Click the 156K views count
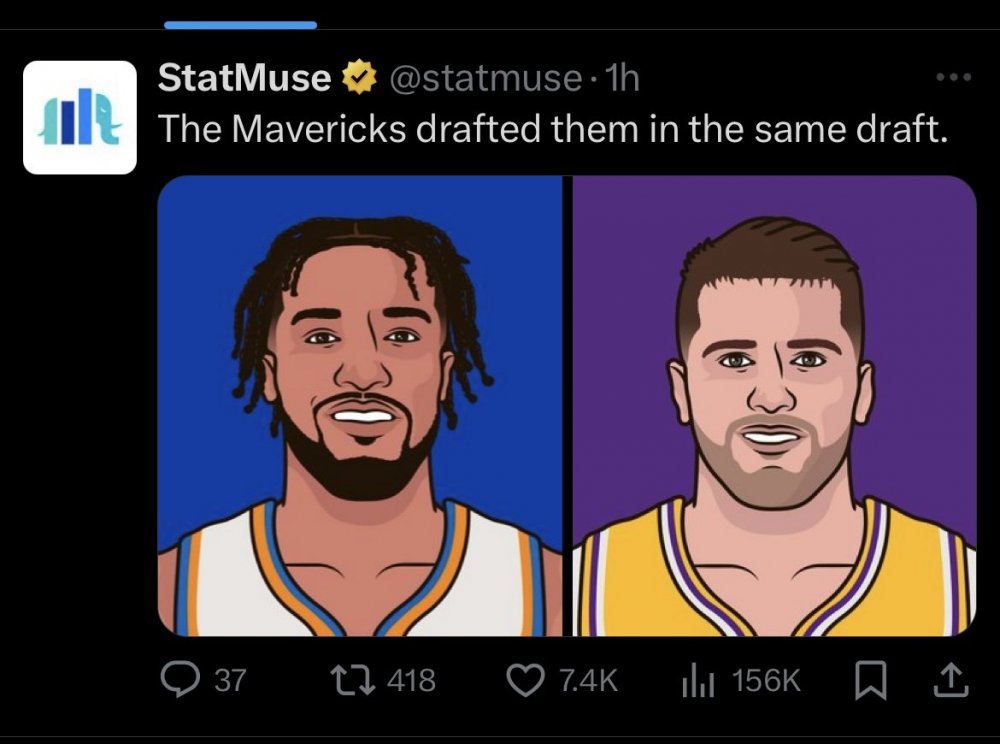 766,681
